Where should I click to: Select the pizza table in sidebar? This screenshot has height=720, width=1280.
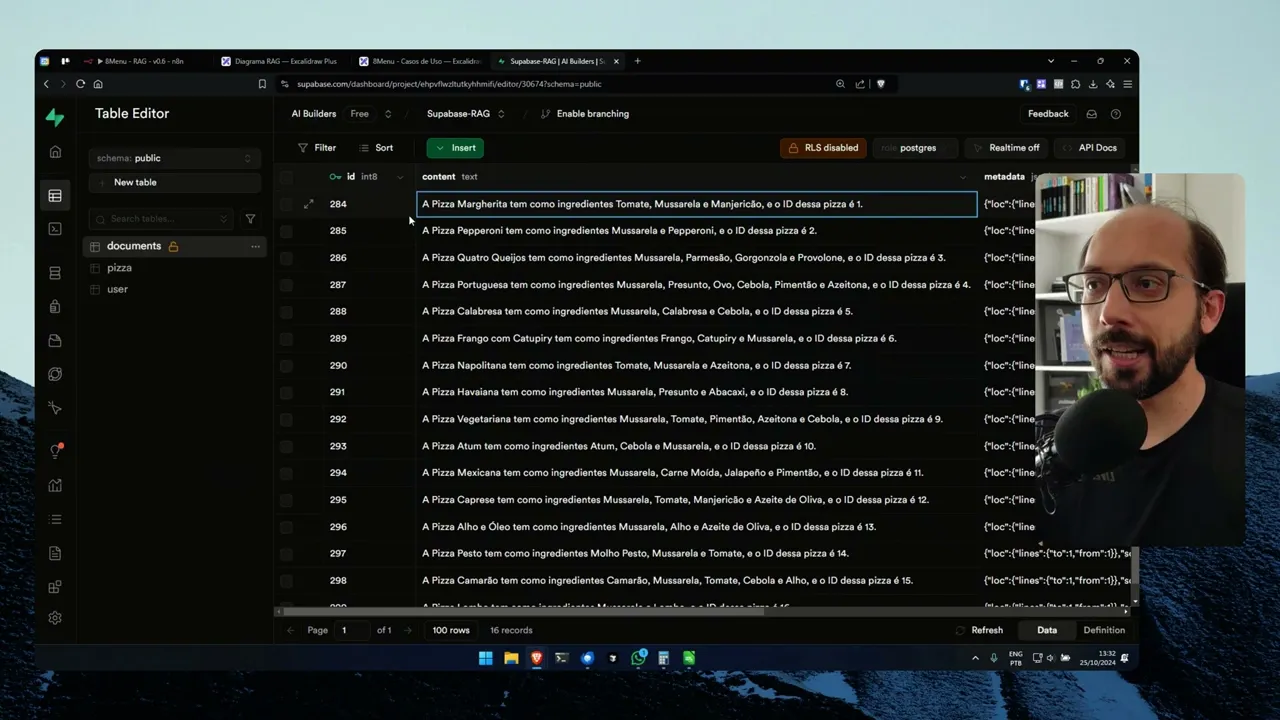pos(119,268)
